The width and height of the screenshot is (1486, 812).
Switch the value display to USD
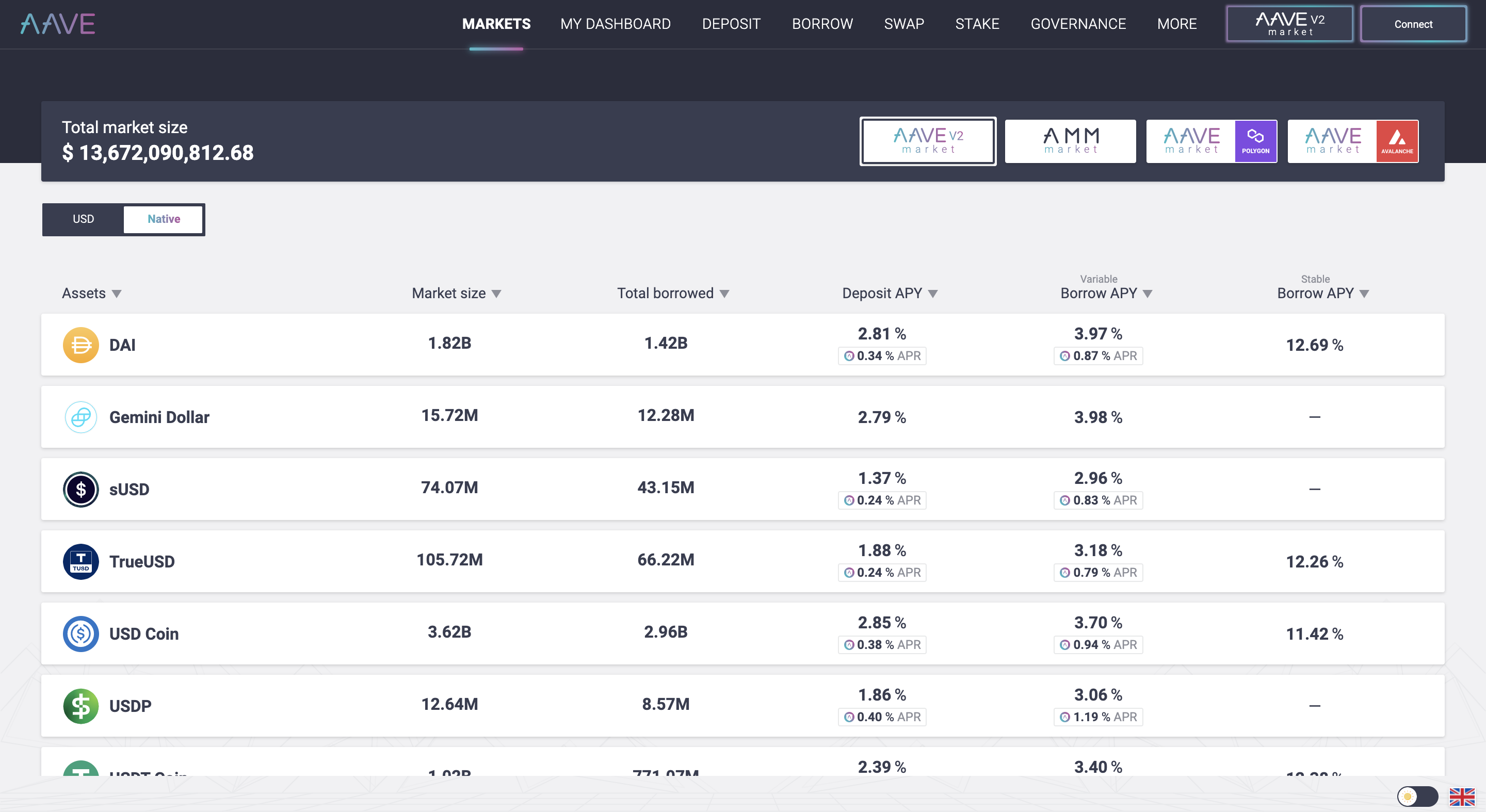pos(83,219)
